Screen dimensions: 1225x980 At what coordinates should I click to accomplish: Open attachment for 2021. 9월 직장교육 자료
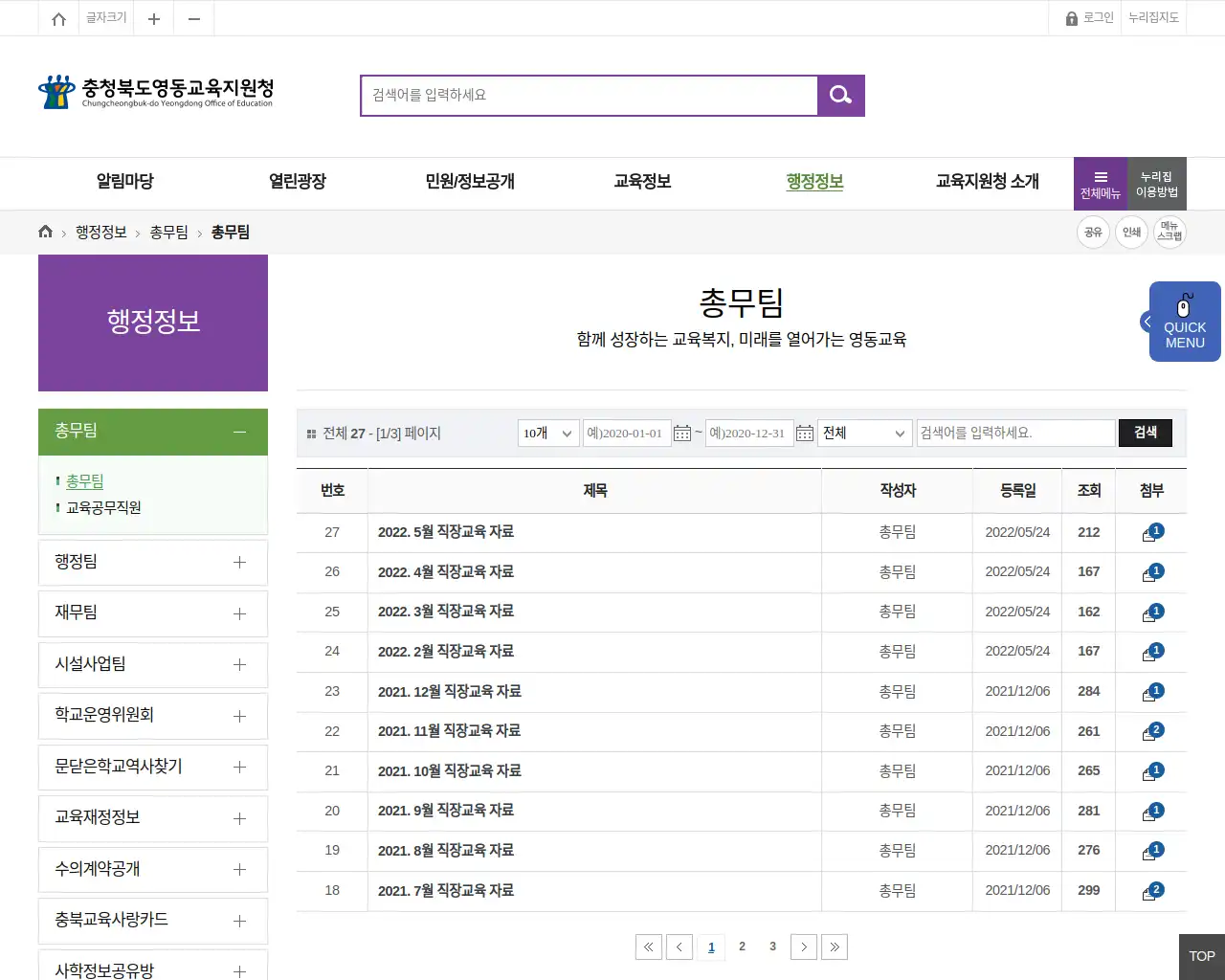coord(1152,812)
